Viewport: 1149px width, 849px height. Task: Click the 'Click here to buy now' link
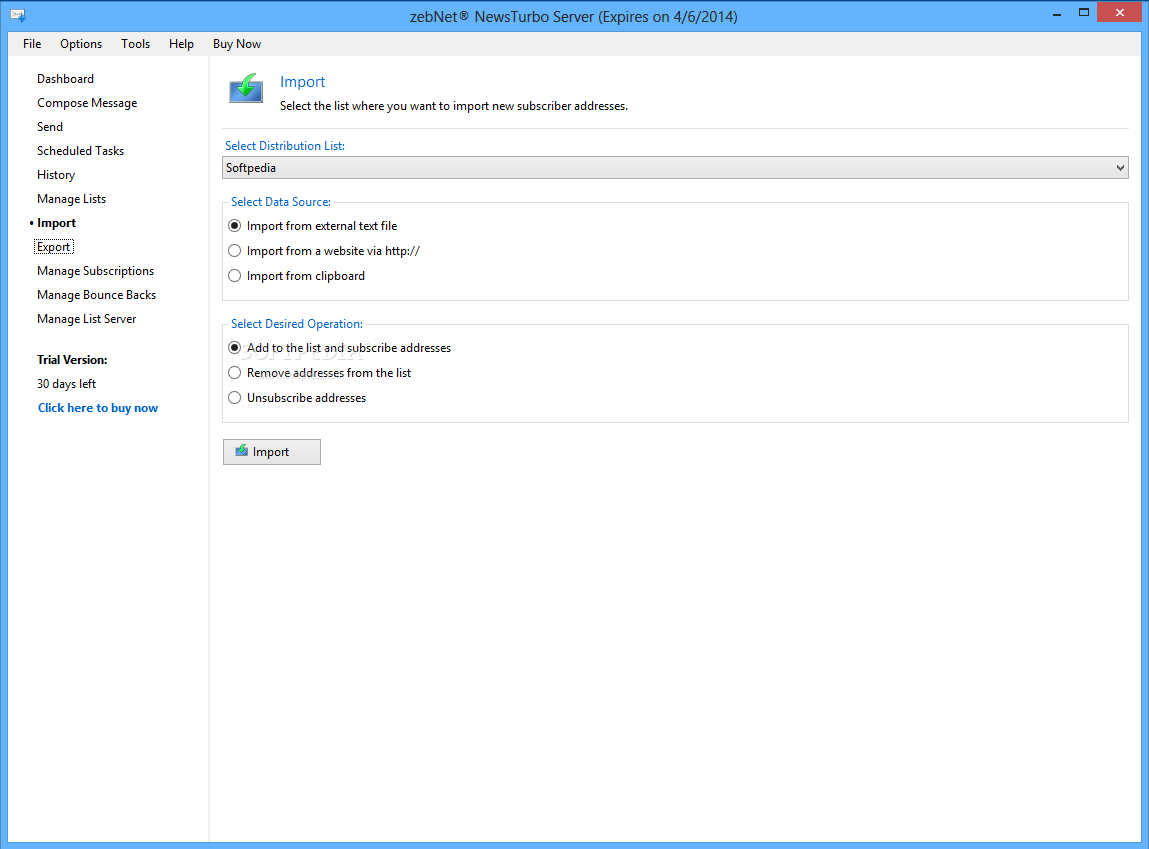point(97,408)
